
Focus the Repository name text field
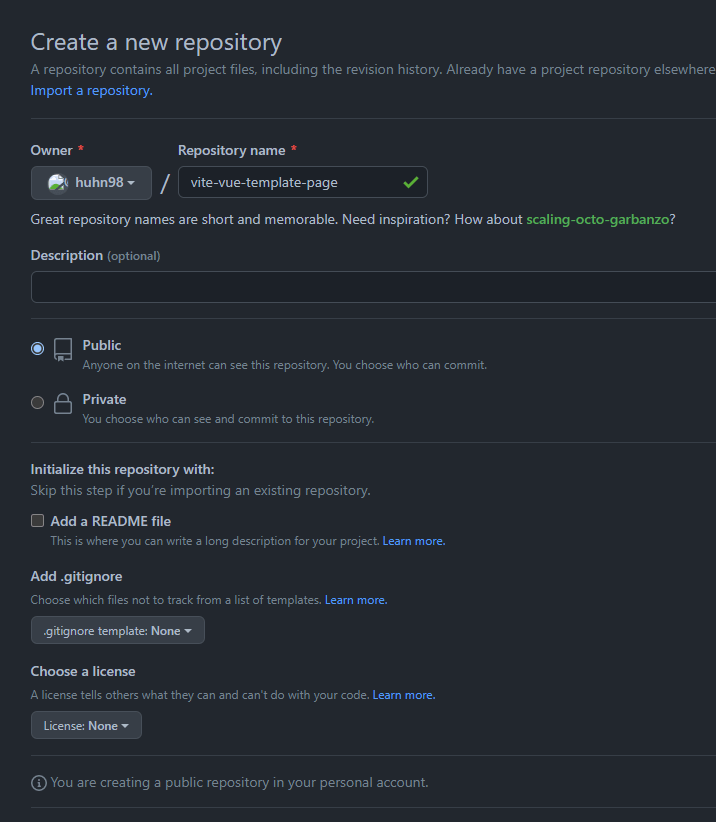coord(290,183)
